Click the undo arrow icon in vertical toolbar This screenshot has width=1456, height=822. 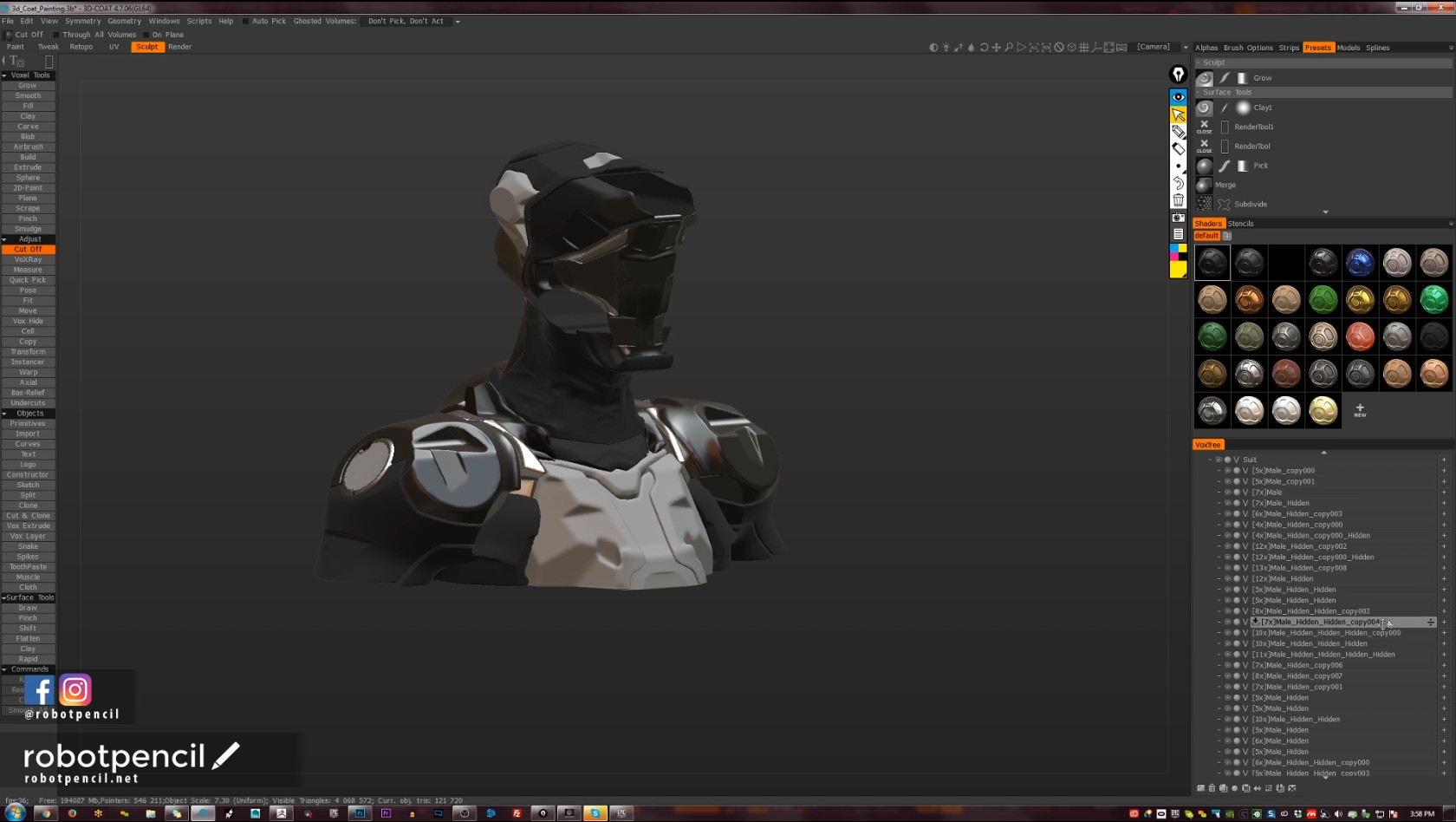pos(1178,183)
